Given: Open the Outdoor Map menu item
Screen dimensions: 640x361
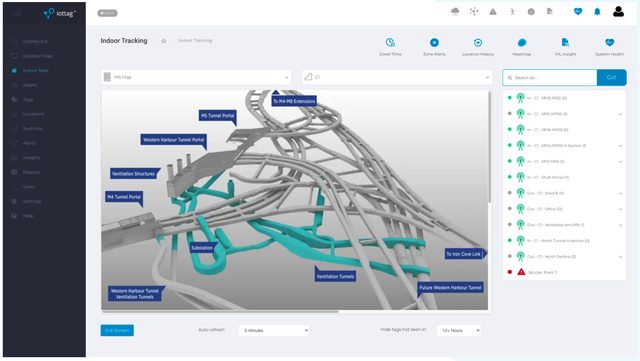Looking at the screenshot, I should tap(38, 56).
